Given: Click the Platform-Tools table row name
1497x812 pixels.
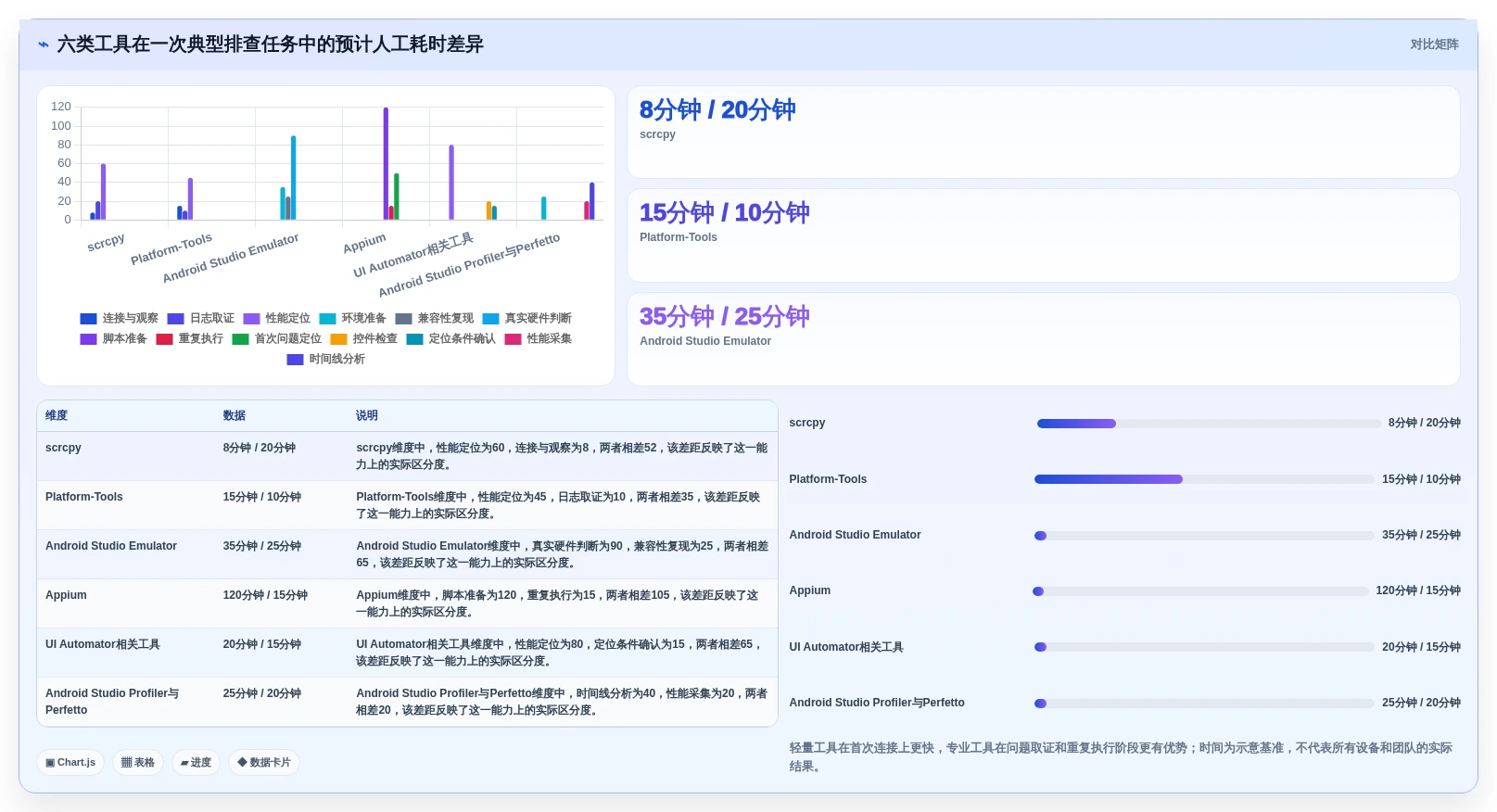Looking at the screenshot, I should tap(84, 497).
